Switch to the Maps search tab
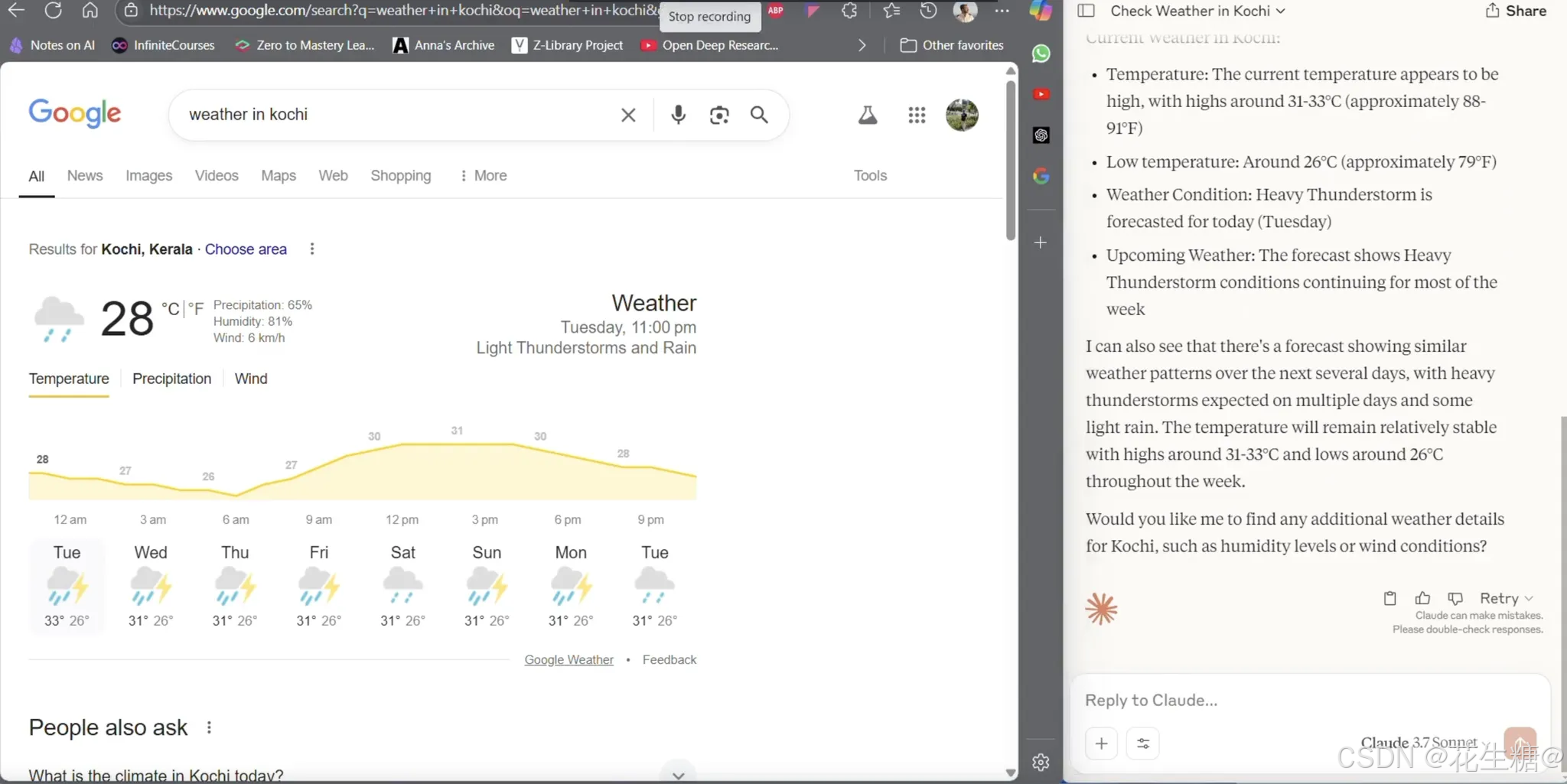The image size is (1567, 784). (279, 175)
